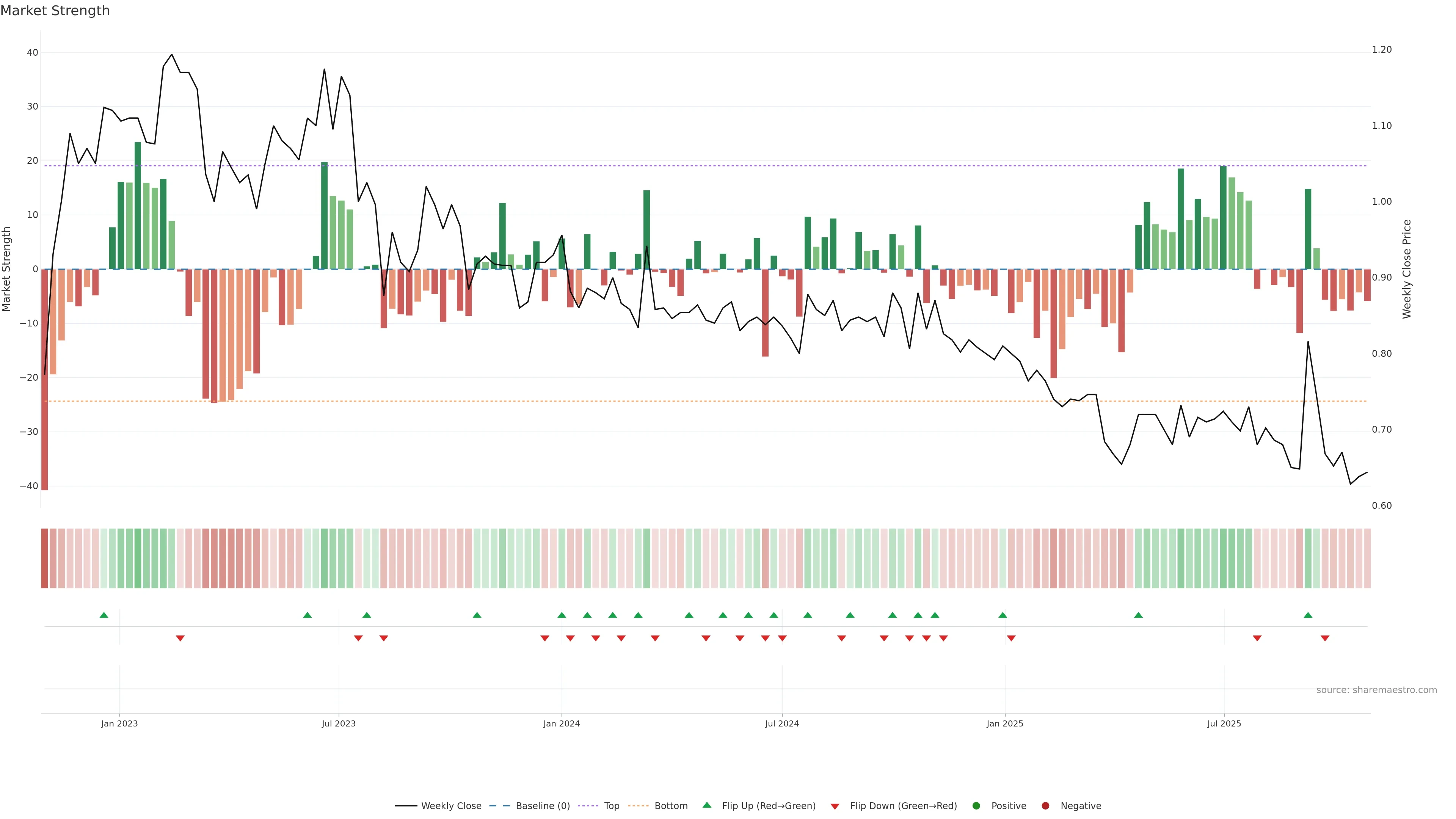The width and height of the screenshot is (1456, 819).
Task: Click the green Positive circle legend marker
Action: [x=976, y=805]
